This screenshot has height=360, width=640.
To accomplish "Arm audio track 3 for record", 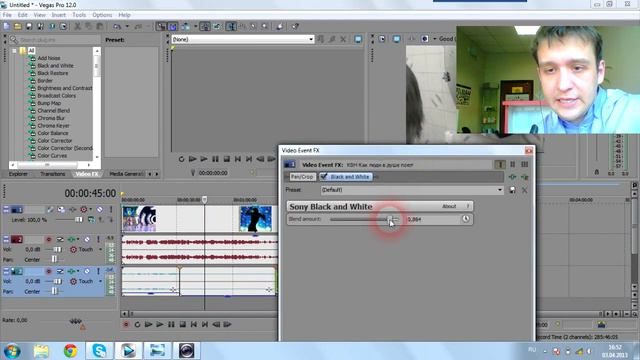I will click(x=49, y=271).
